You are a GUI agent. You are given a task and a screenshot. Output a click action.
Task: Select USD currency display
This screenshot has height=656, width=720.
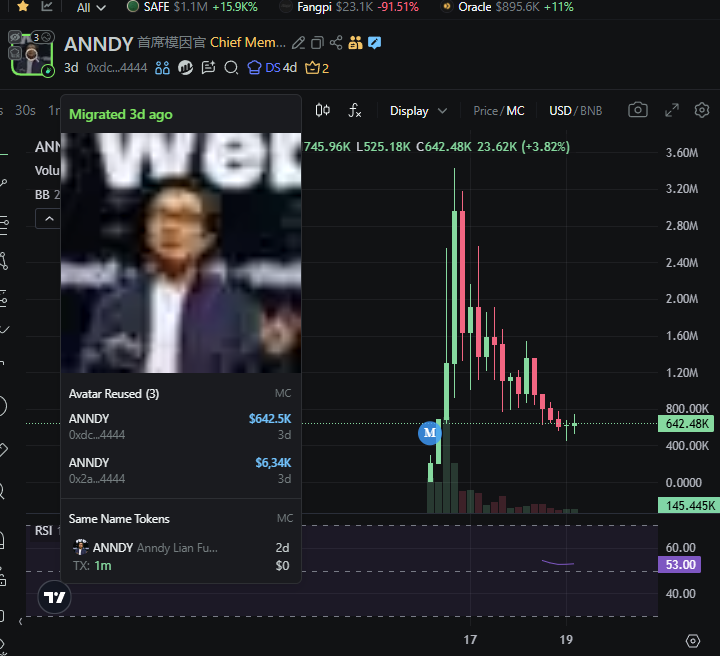pyautogui.click(x=560, y=111)
